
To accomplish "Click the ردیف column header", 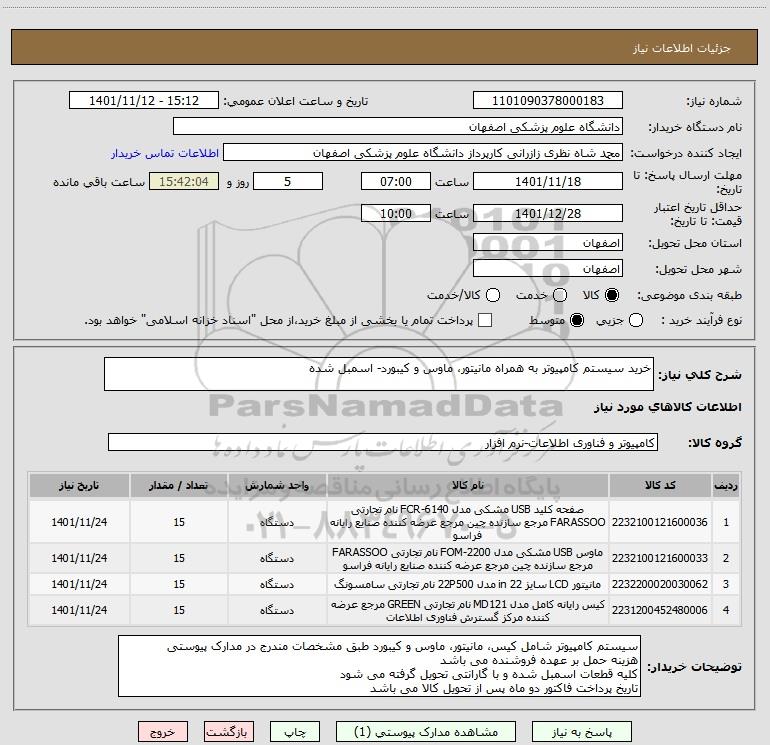I will click(726, 486).
